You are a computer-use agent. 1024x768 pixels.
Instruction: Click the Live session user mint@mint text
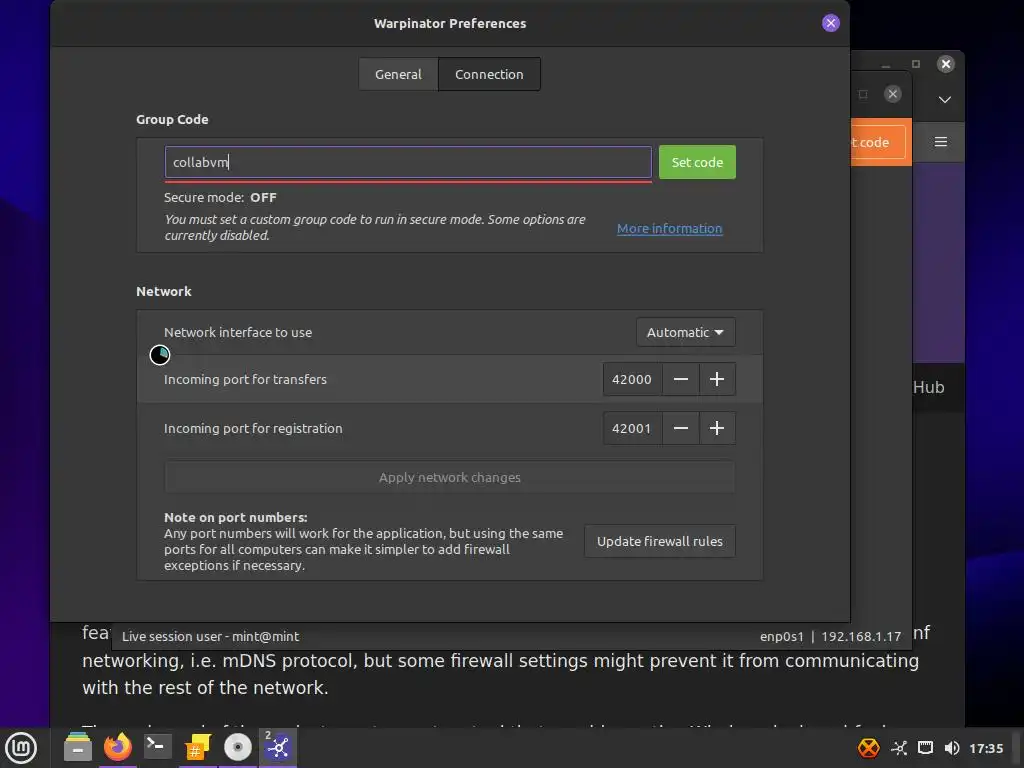point(210,637)
